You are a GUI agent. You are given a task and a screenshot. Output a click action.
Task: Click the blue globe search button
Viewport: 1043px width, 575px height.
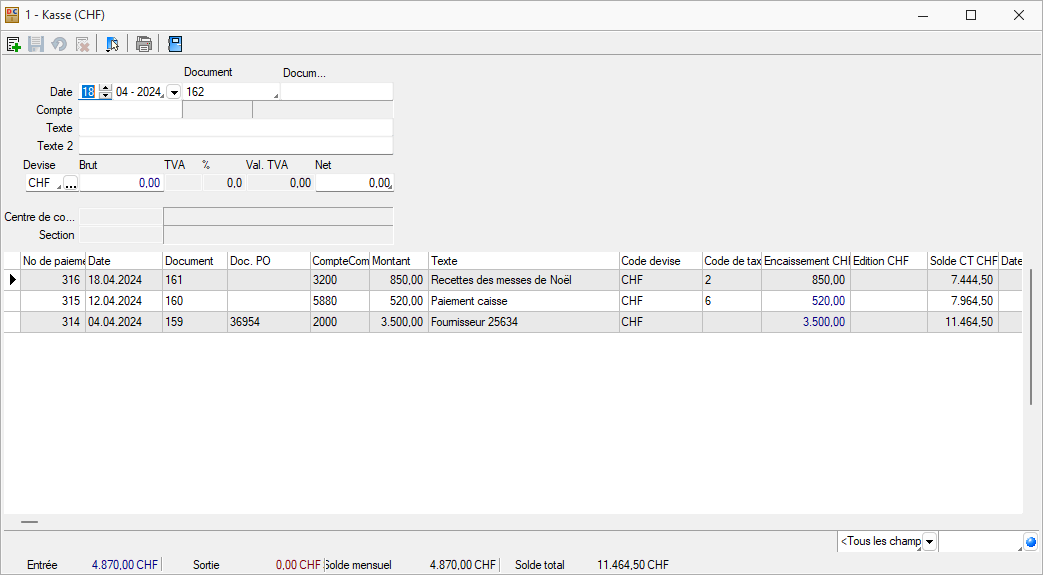pyautogui.click(x=1031, y=542)
